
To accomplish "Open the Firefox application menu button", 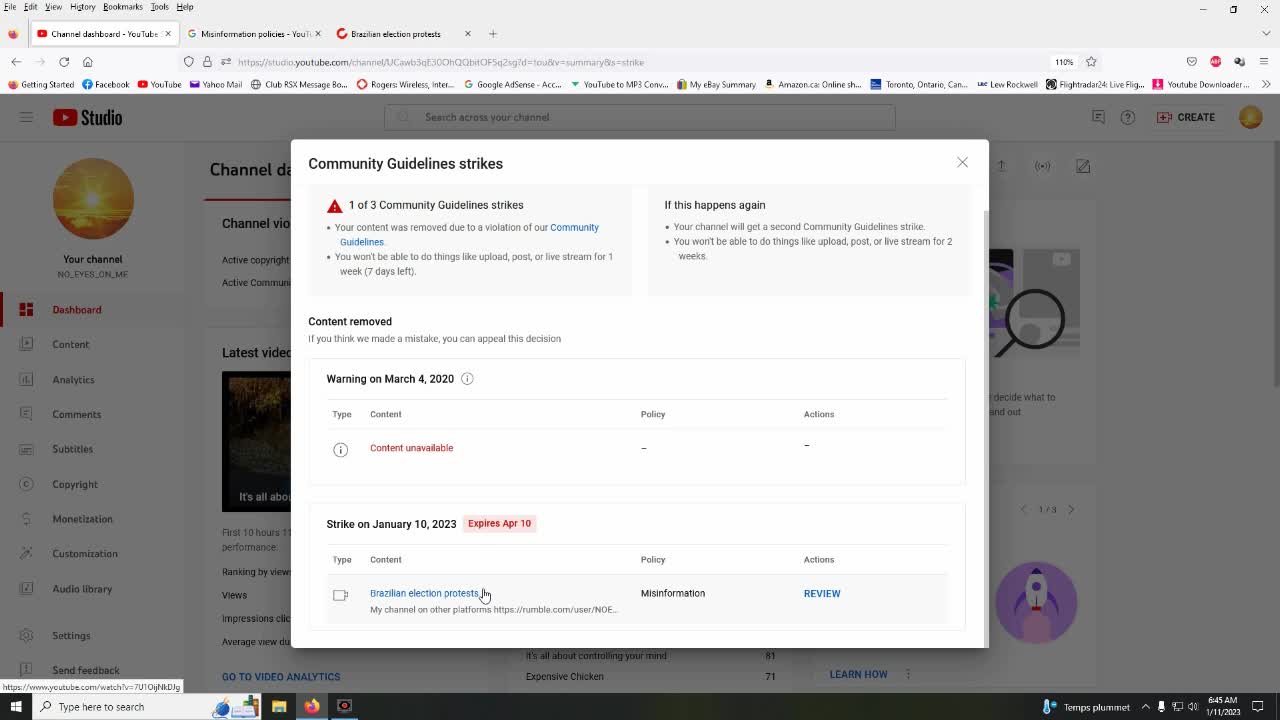I will click(x=1265, y=62).
